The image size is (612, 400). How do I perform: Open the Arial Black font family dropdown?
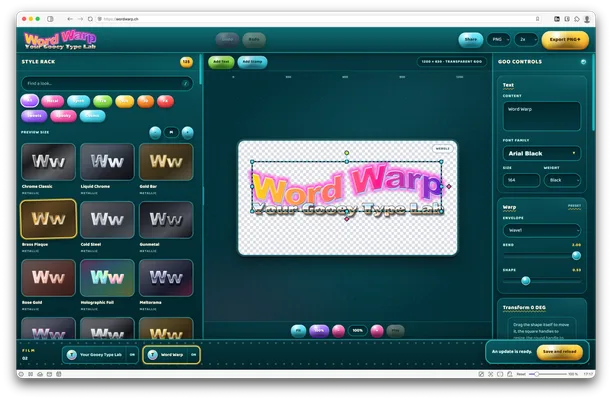coord(542,153)
